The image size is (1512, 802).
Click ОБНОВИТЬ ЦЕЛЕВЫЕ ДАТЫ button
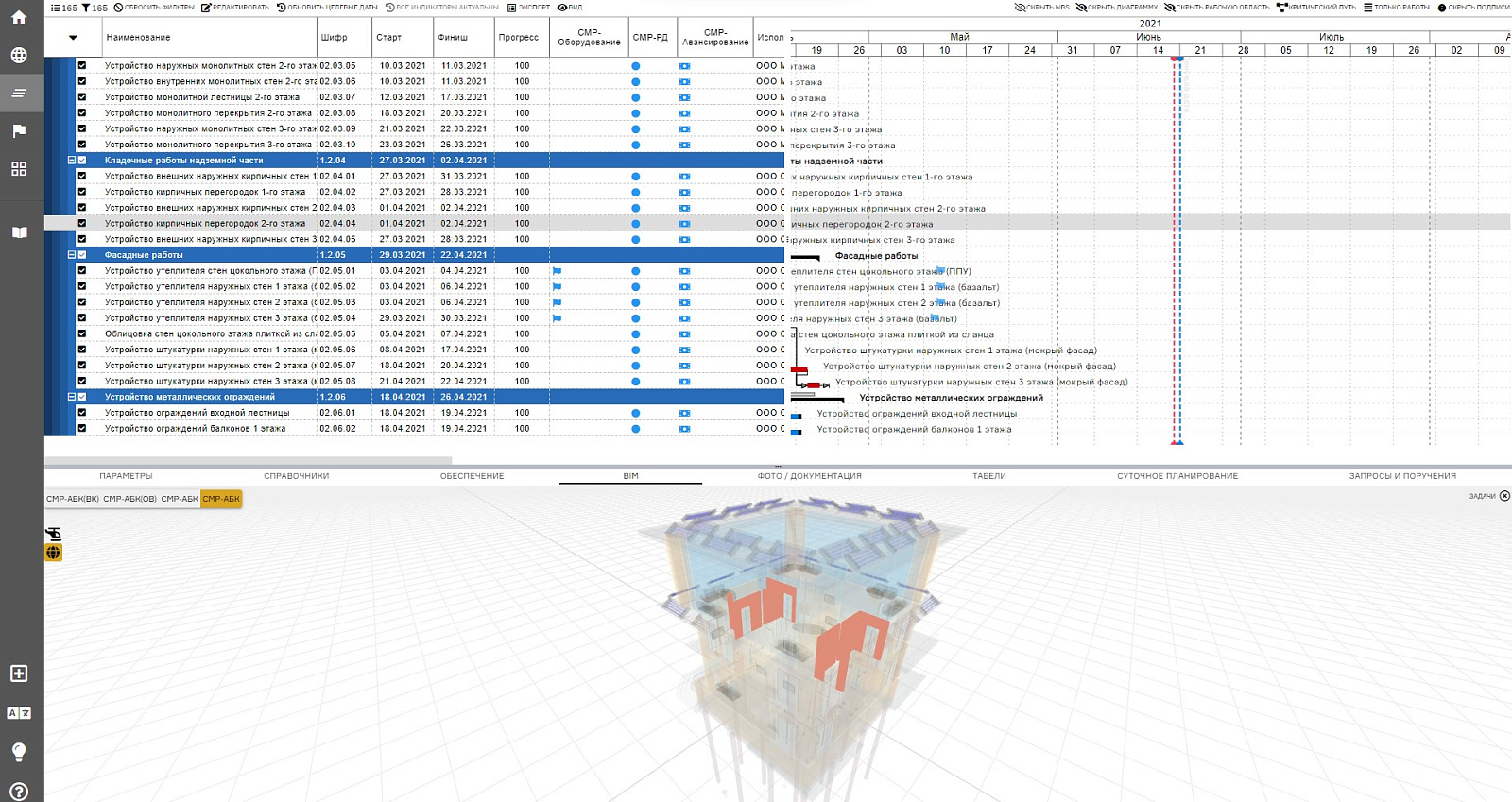pyautogui.click(x=327, y=8)
